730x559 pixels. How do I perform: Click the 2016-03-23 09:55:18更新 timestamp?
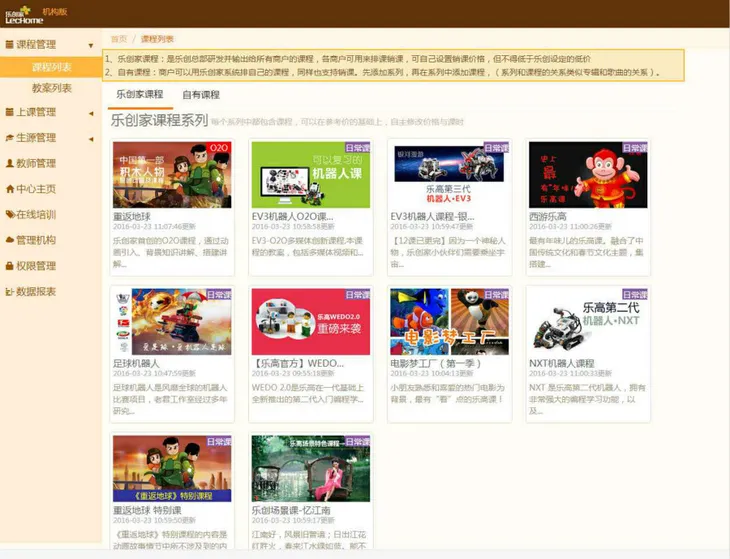tap(293, 373)
